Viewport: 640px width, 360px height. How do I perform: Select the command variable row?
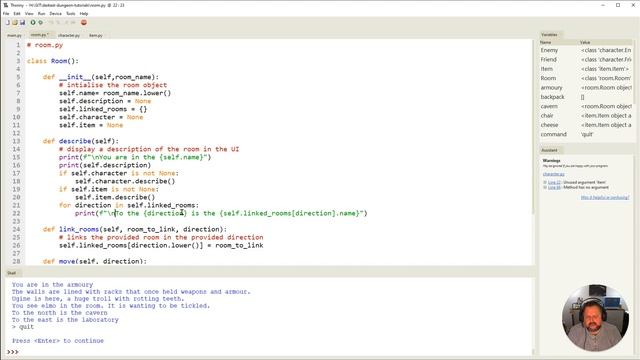[585, 134]
